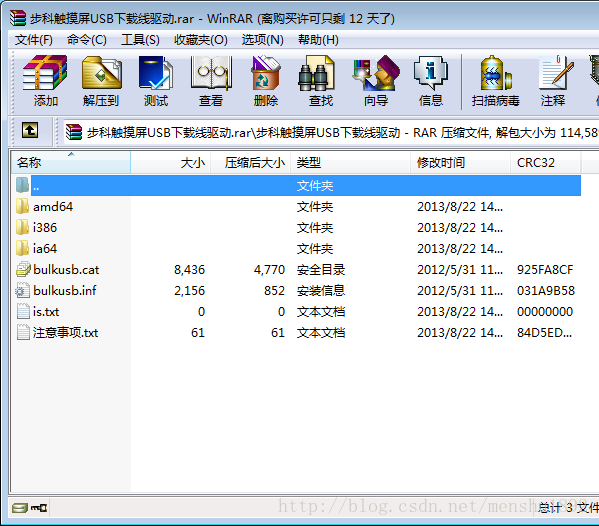Click CRC value 00000000

[x=545, y=312]
